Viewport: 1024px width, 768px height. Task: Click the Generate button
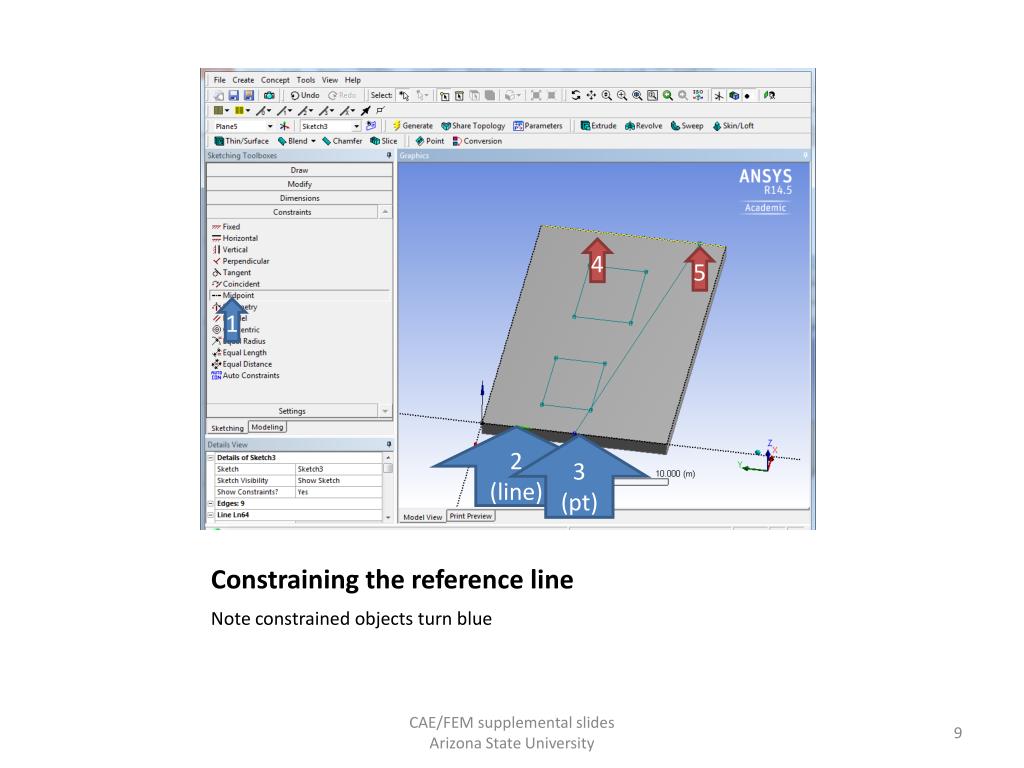412,126
